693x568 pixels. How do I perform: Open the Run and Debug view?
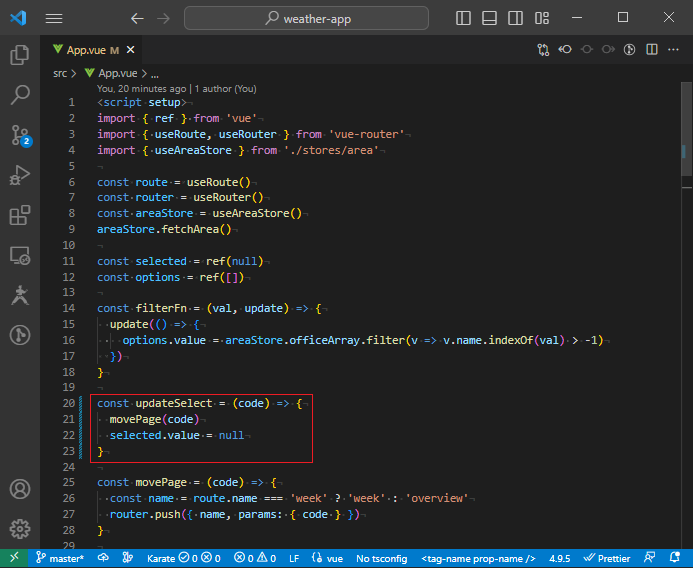[x=20, y=175]
